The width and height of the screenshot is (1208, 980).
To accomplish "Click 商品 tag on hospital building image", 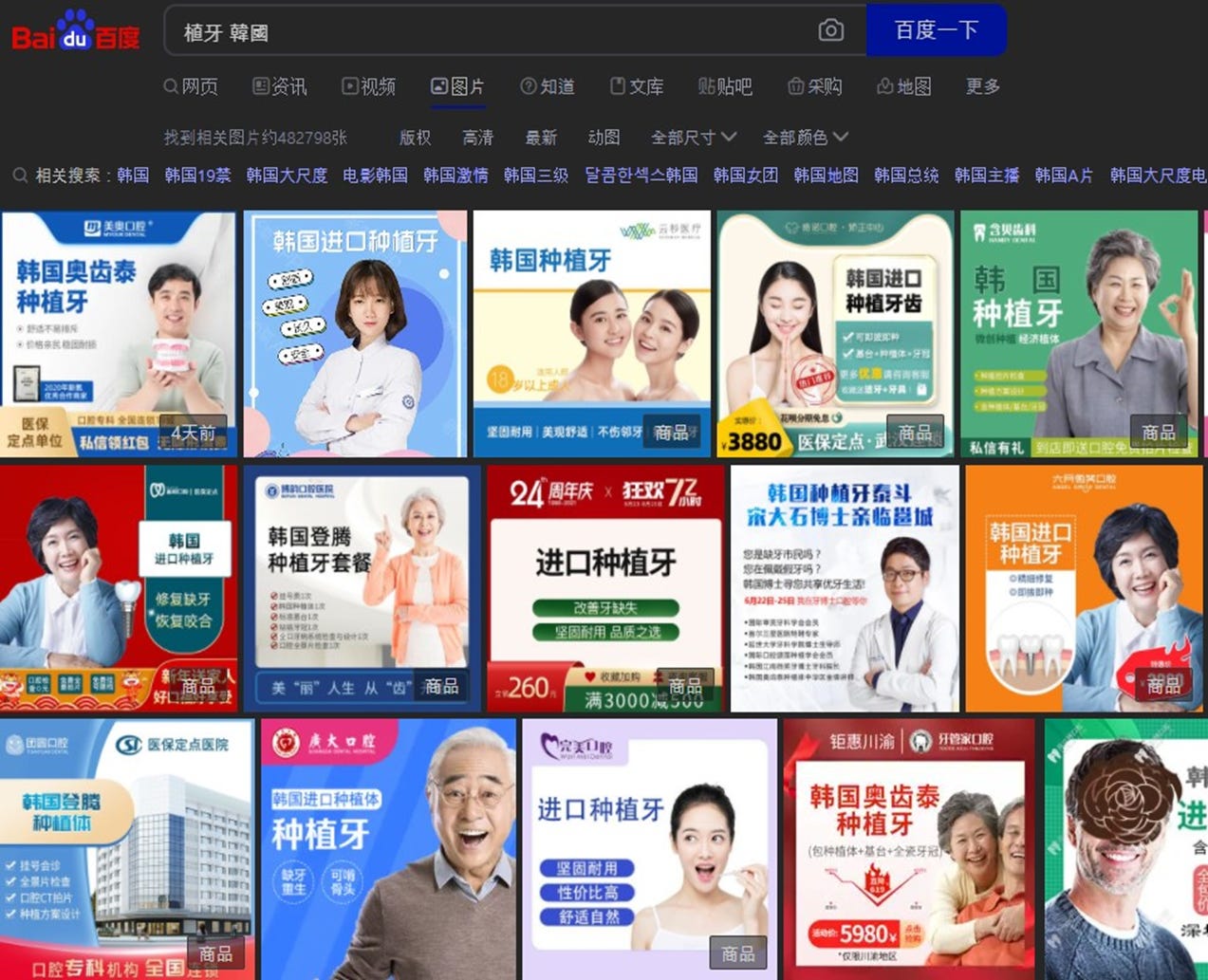I will coord(216,953).
